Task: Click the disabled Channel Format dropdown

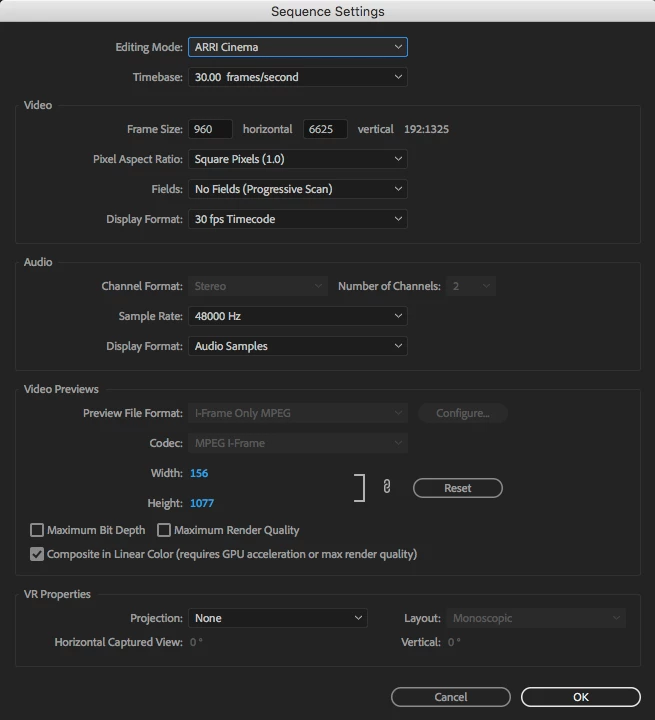Action: tap(258, 286)
